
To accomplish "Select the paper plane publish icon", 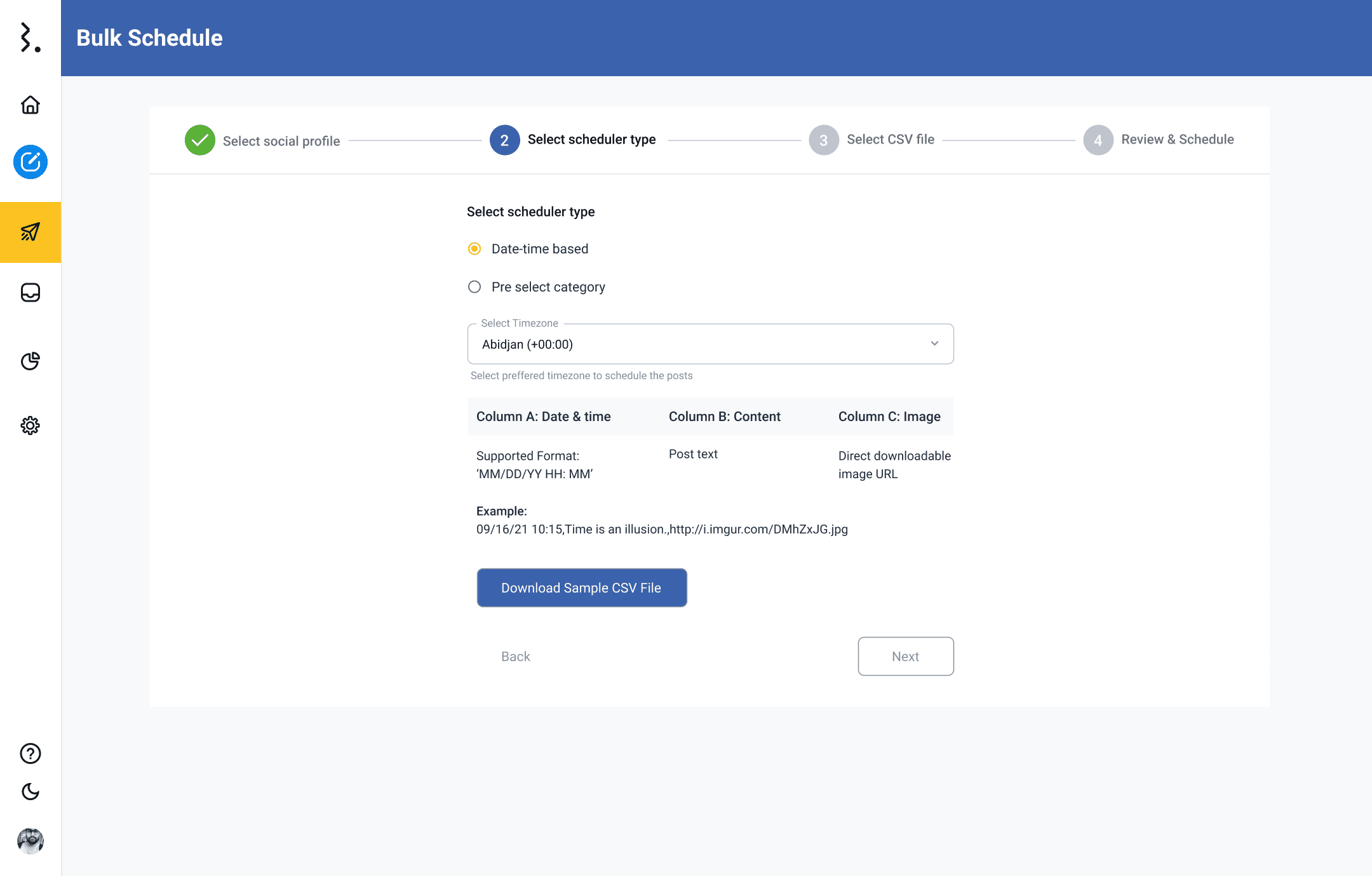I will [30, 232].
